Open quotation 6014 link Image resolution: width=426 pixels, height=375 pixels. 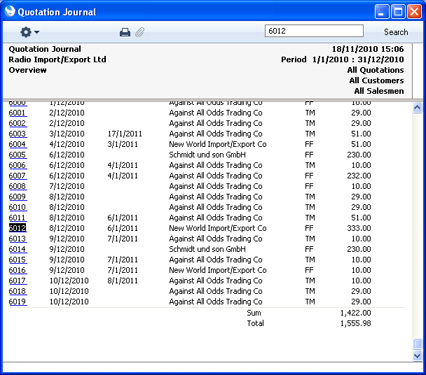(17, 249)
